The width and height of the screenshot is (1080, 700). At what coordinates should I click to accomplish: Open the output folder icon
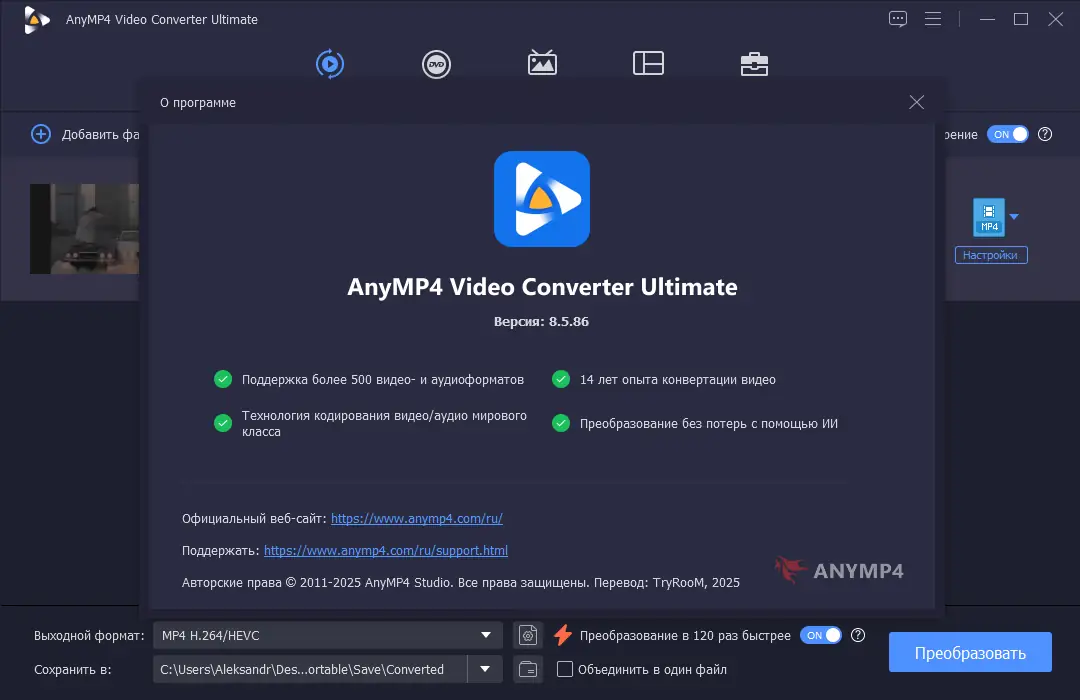528,669
